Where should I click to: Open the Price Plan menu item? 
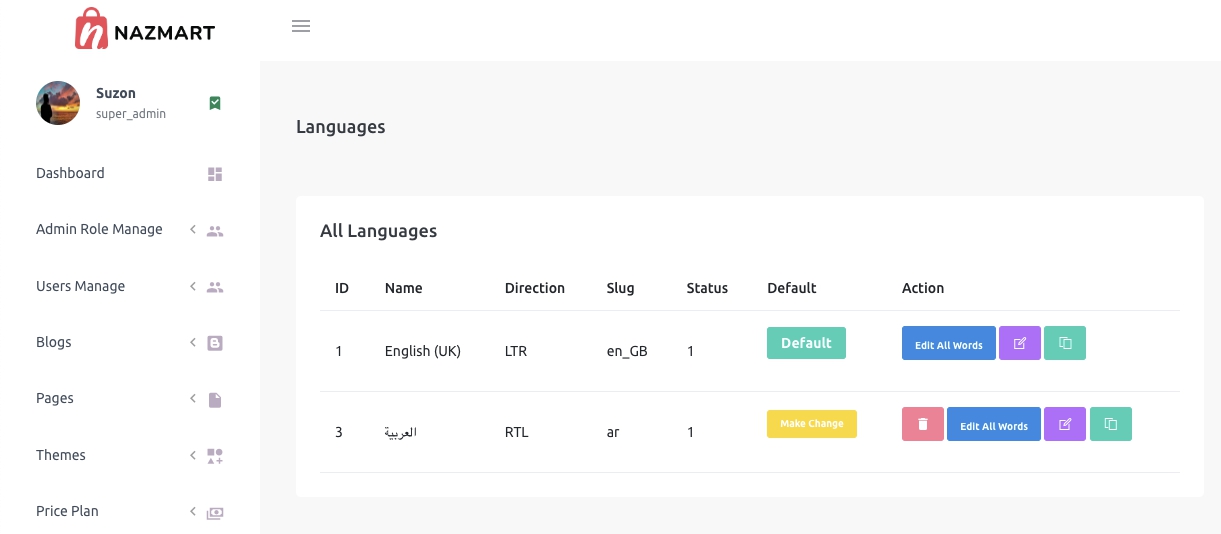point(67,511)
